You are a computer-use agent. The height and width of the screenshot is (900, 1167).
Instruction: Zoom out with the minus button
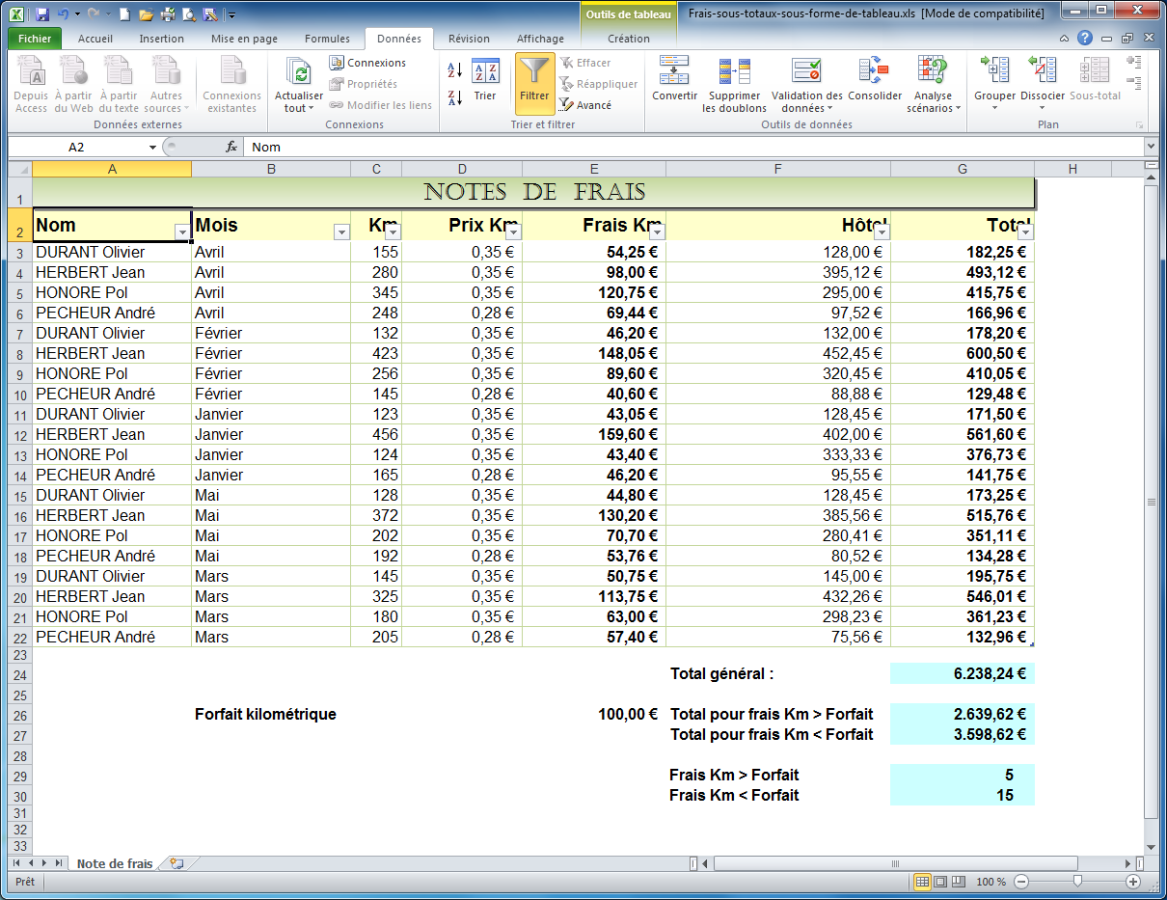1022,881
